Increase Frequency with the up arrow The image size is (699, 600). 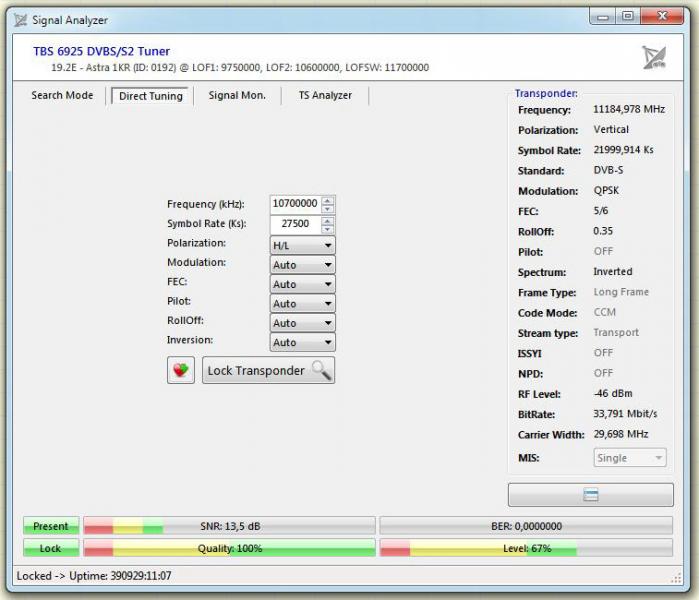point(328,199)
